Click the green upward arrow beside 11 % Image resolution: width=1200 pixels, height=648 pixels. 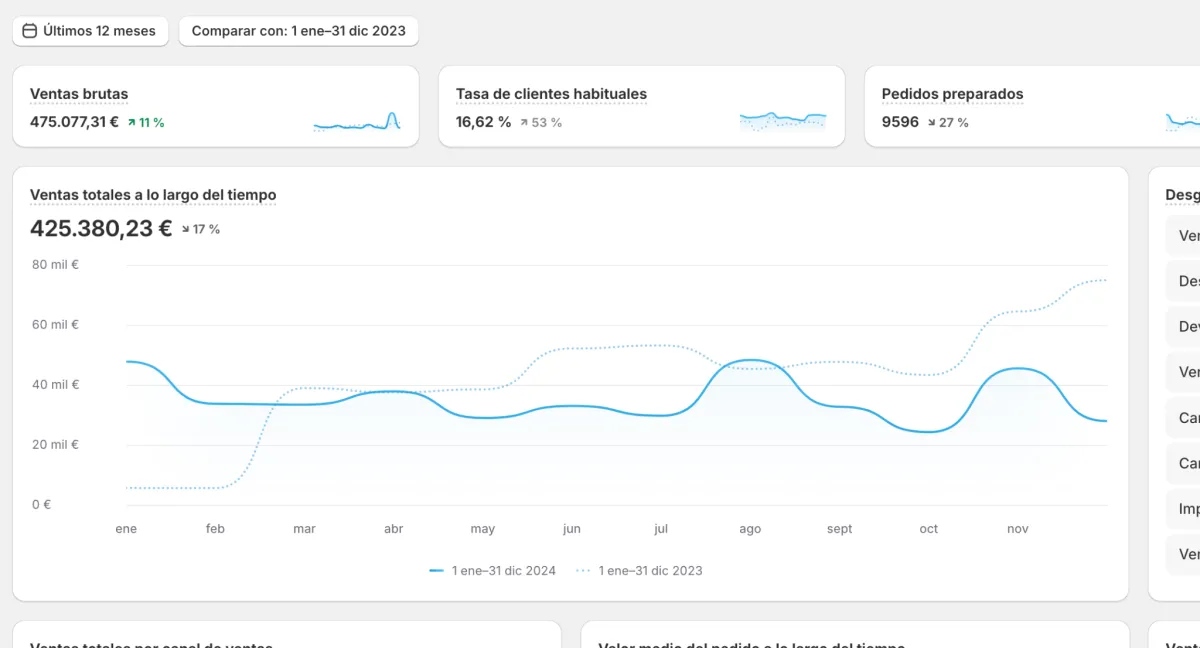pyautogui.click(x=131, y=123)
